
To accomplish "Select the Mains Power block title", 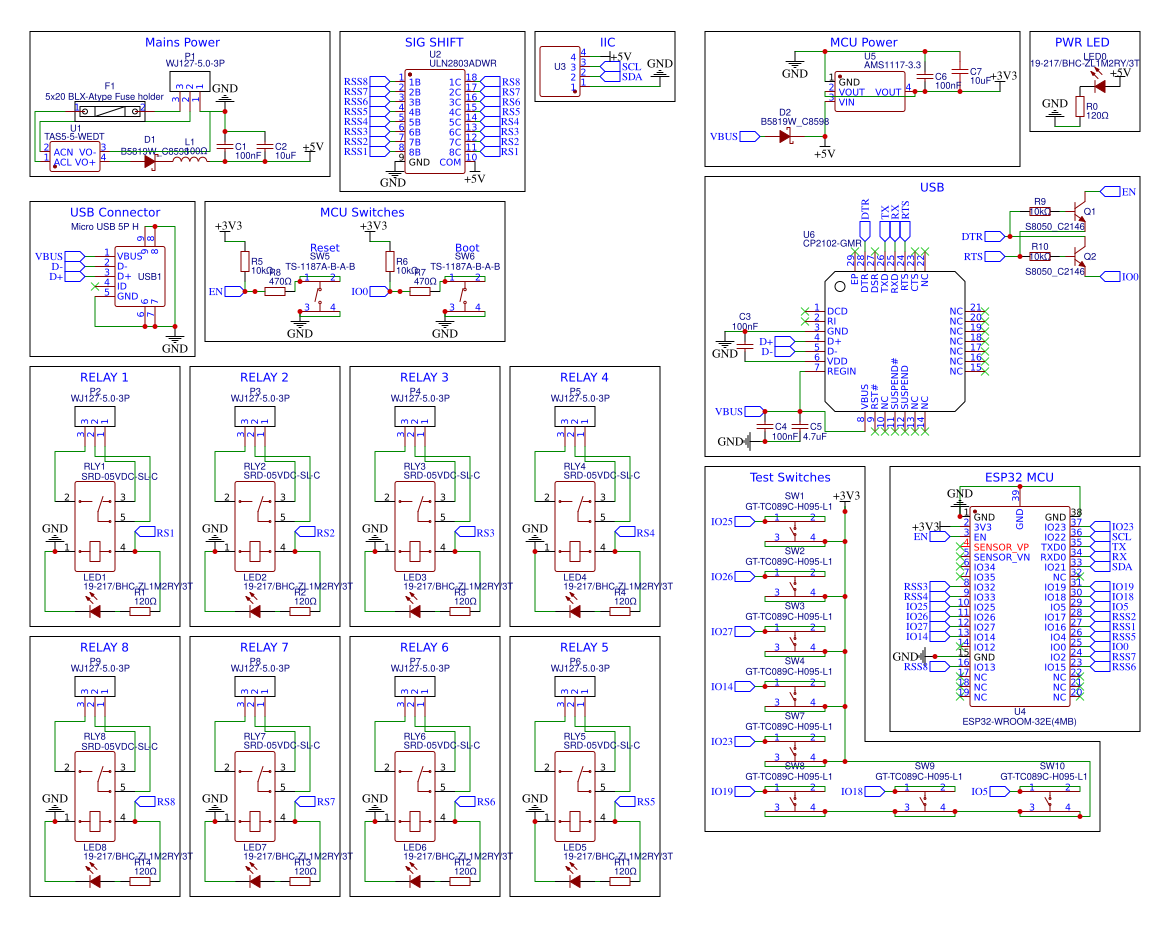I will [x=181, y=42].
